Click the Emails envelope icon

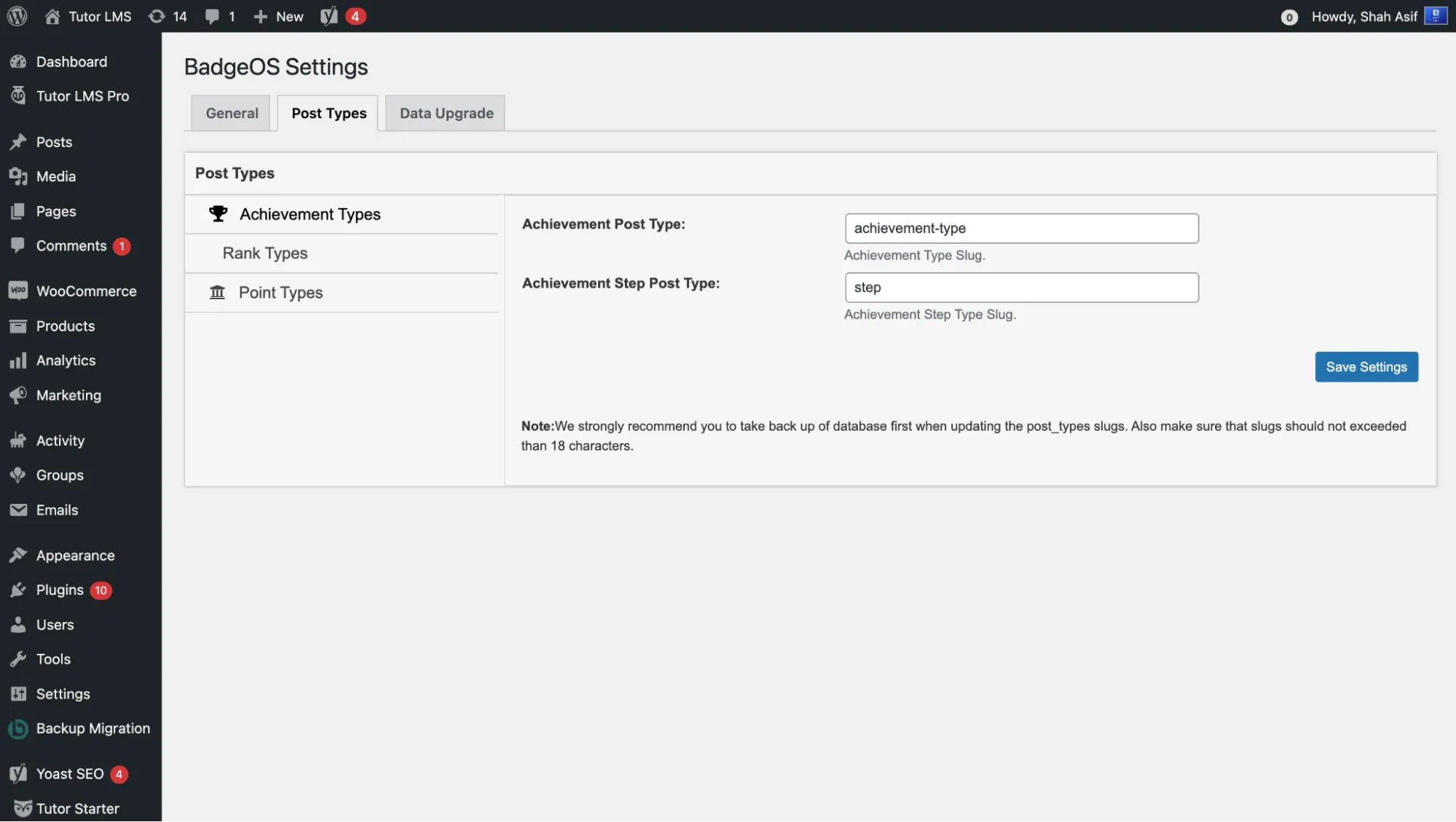point(18,510)
